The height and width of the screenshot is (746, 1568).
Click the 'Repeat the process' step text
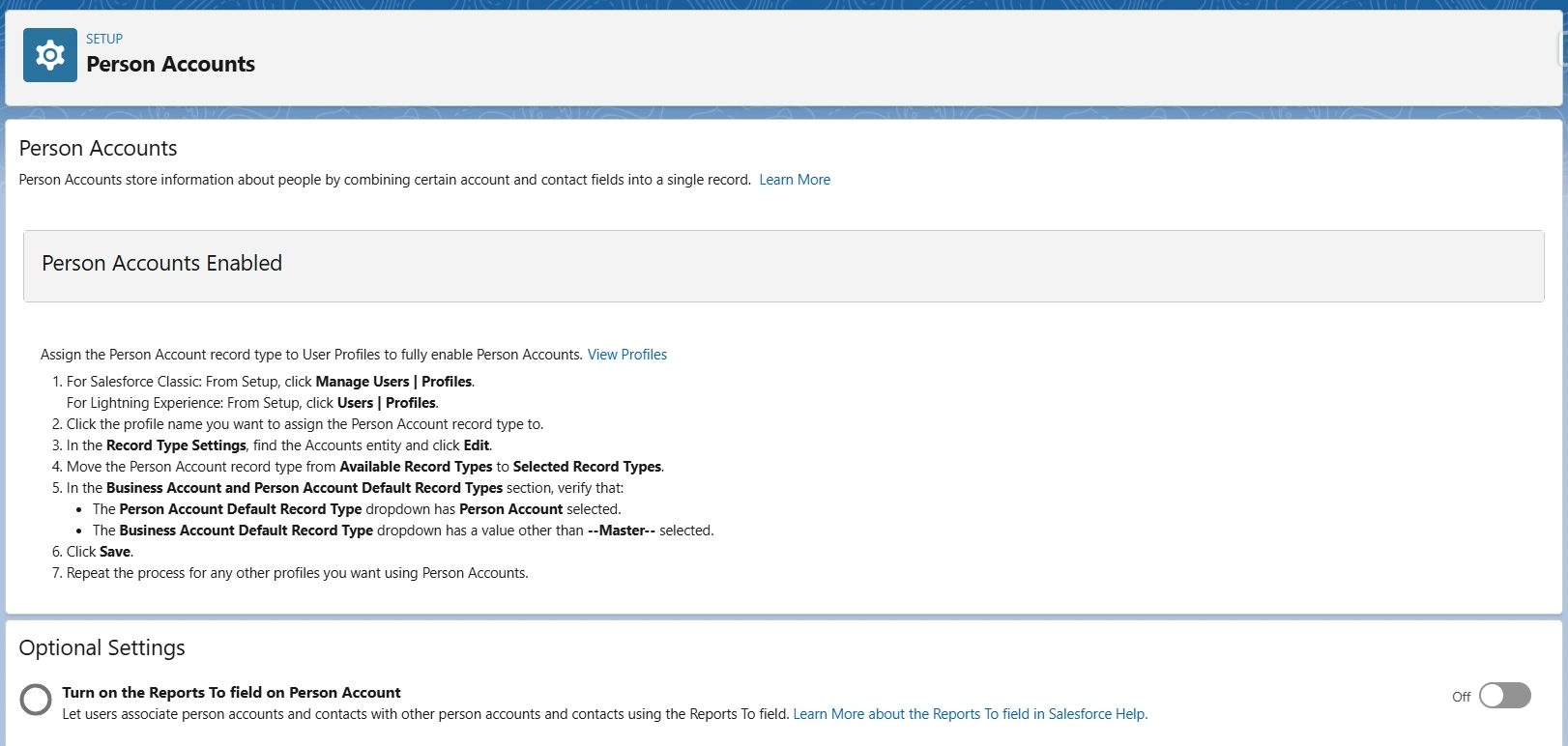(298, 573)
